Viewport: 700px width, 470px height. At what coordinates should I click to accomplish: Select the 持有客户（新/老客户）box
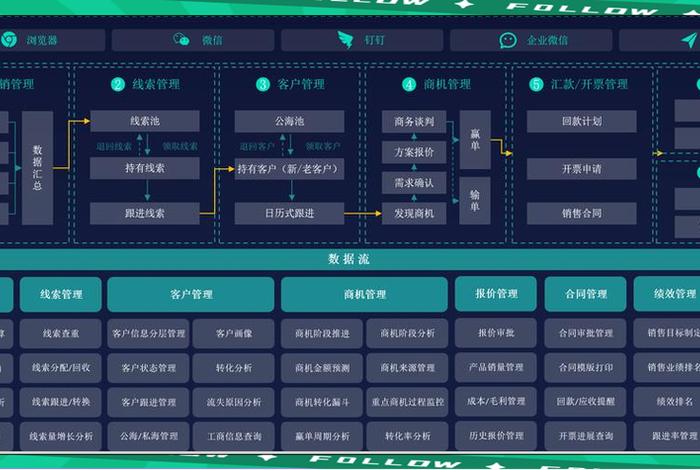pyautogui.click(x=289, y=169)
